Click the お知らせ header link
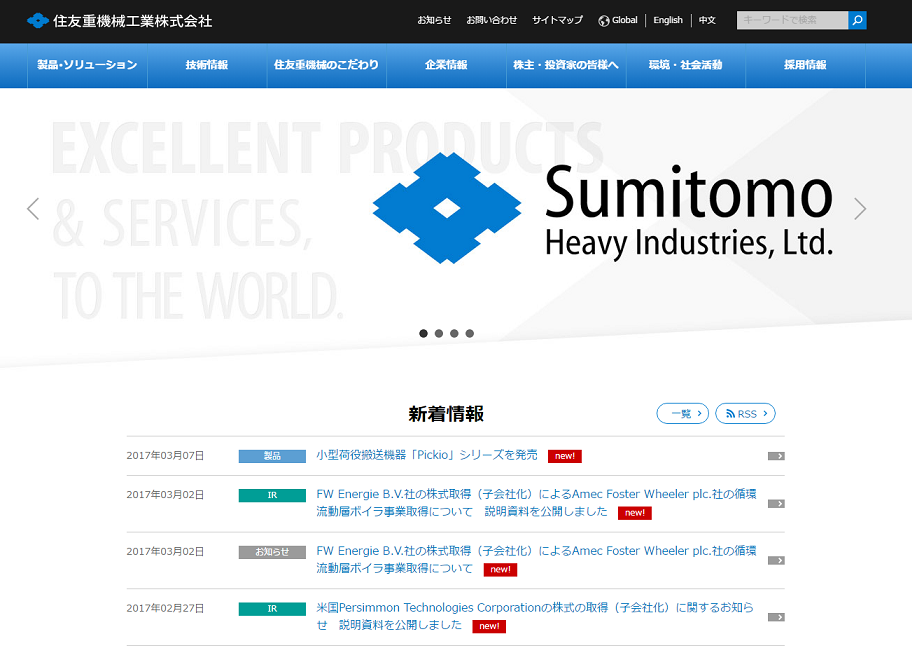Viewport: 912px width, 670px height. click(x=434, y=20)
